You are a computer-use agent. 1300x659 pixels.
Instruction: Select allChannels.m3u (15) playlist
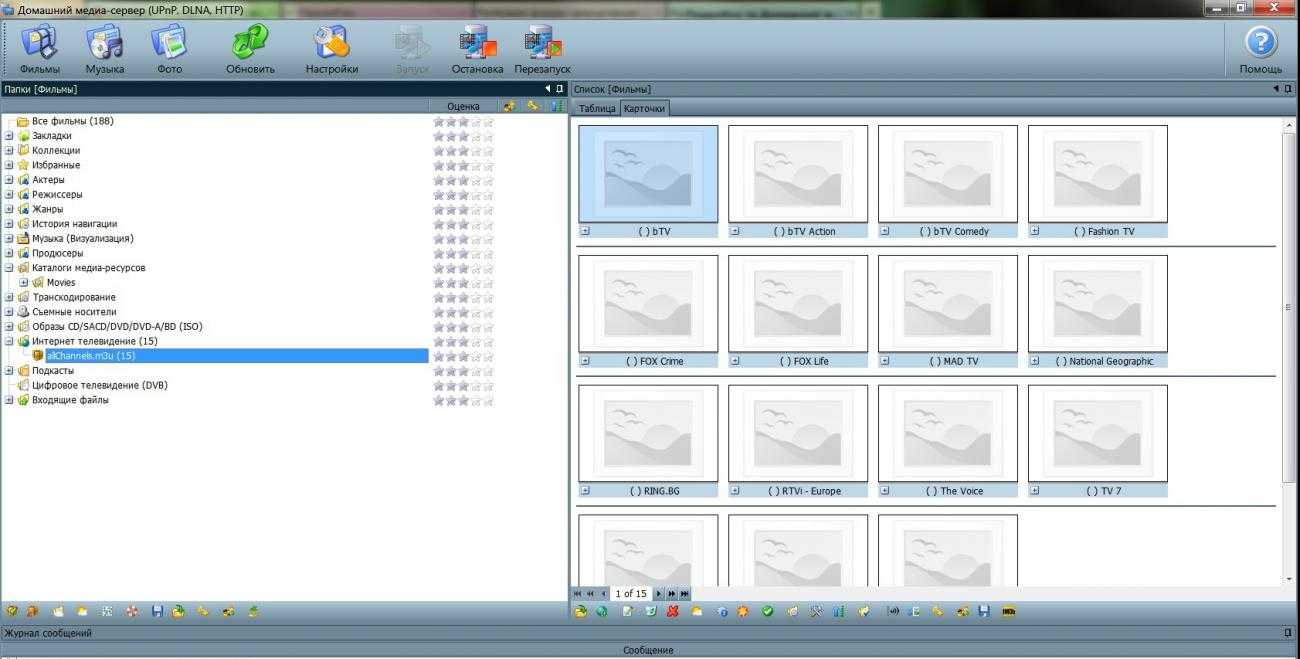tap(91, 356)
